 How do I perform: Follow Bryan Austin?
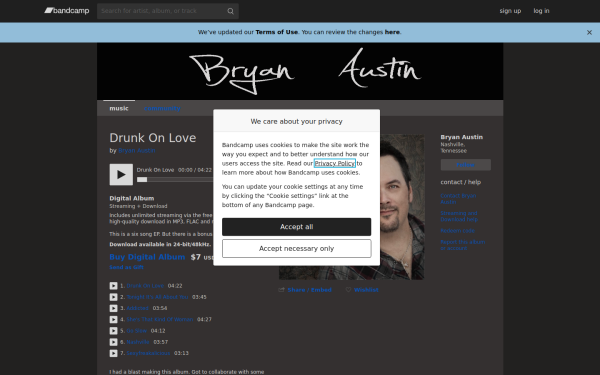[x=466, y=165]
